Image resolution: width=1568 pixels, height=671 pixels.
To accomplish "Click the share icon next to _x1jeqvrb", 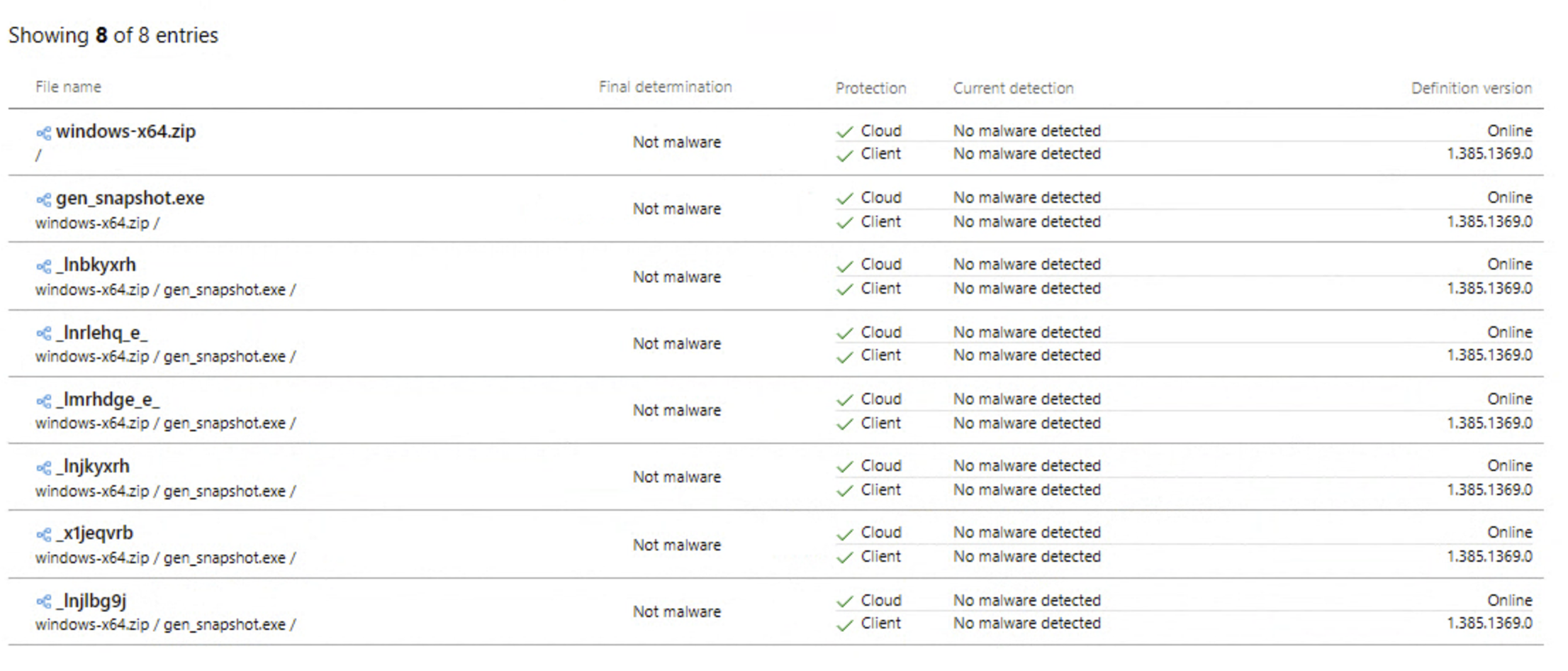I will (x=44, y=533).
